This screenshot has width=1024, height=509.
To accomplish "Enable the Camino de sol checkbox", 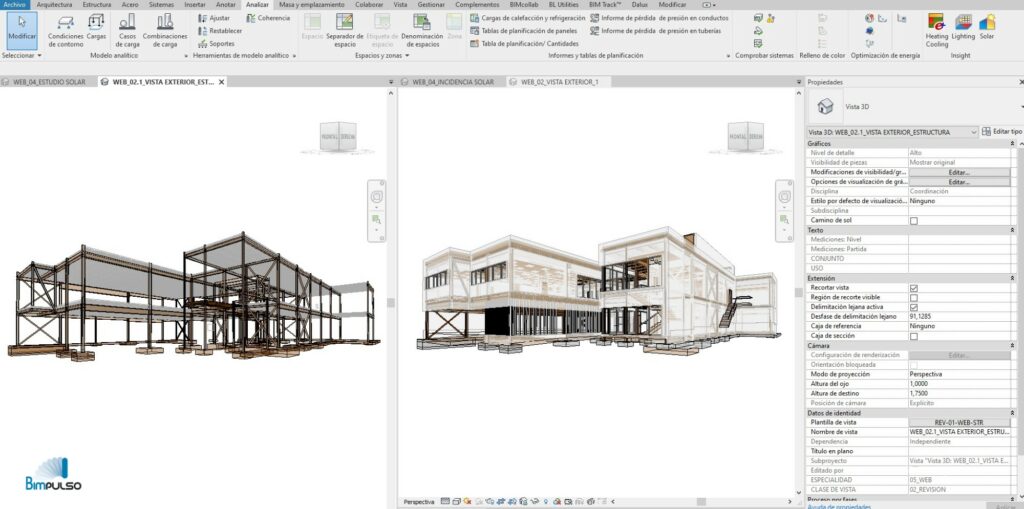I will coord(913,220).
